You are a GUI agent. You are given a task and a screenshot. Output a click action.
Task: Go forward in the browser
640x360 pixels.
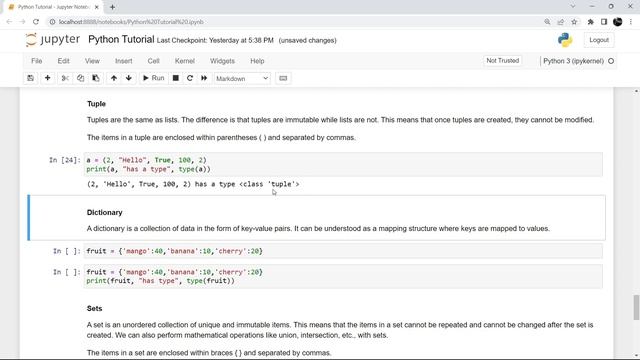pyautogui.click(x=22, y=22)
